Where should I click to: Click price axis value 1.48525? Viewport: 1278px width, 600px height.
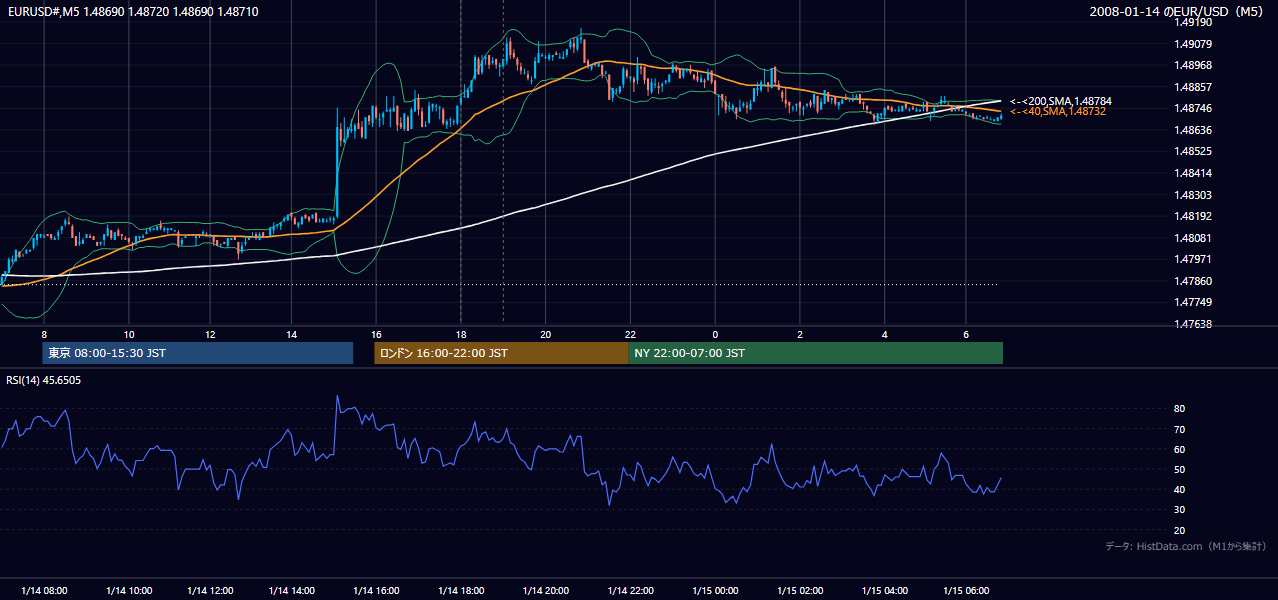[1194, 151]
